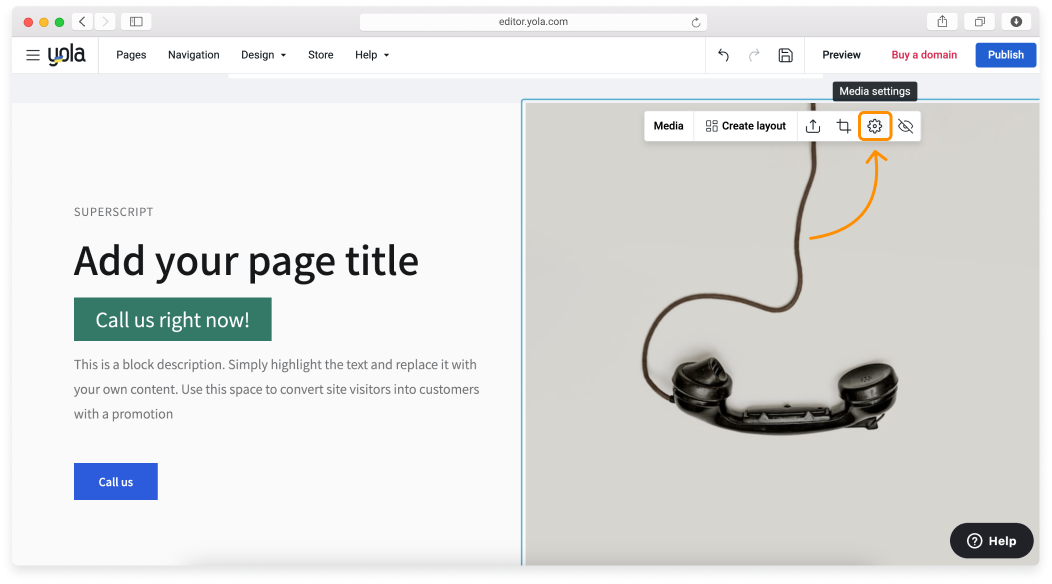Open Media settings gear icon

click(x=874, y=126)
